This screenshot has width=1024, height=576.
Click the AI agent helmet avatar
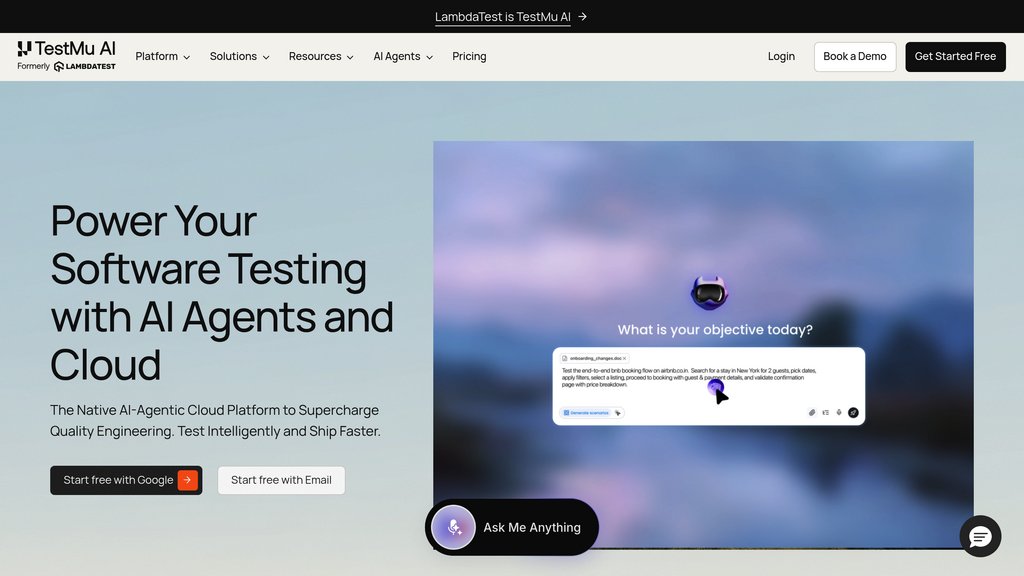[x=709, y=293]
